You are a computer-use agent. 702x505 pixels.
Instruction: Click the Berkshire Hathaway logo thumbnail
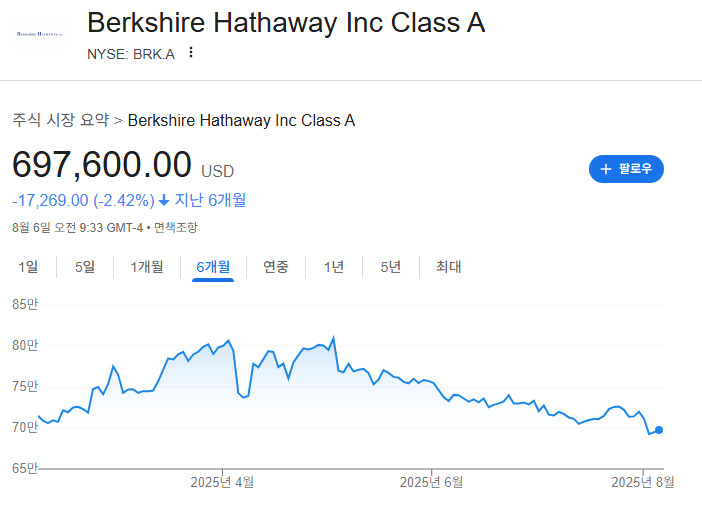click(x=40, y=34)
